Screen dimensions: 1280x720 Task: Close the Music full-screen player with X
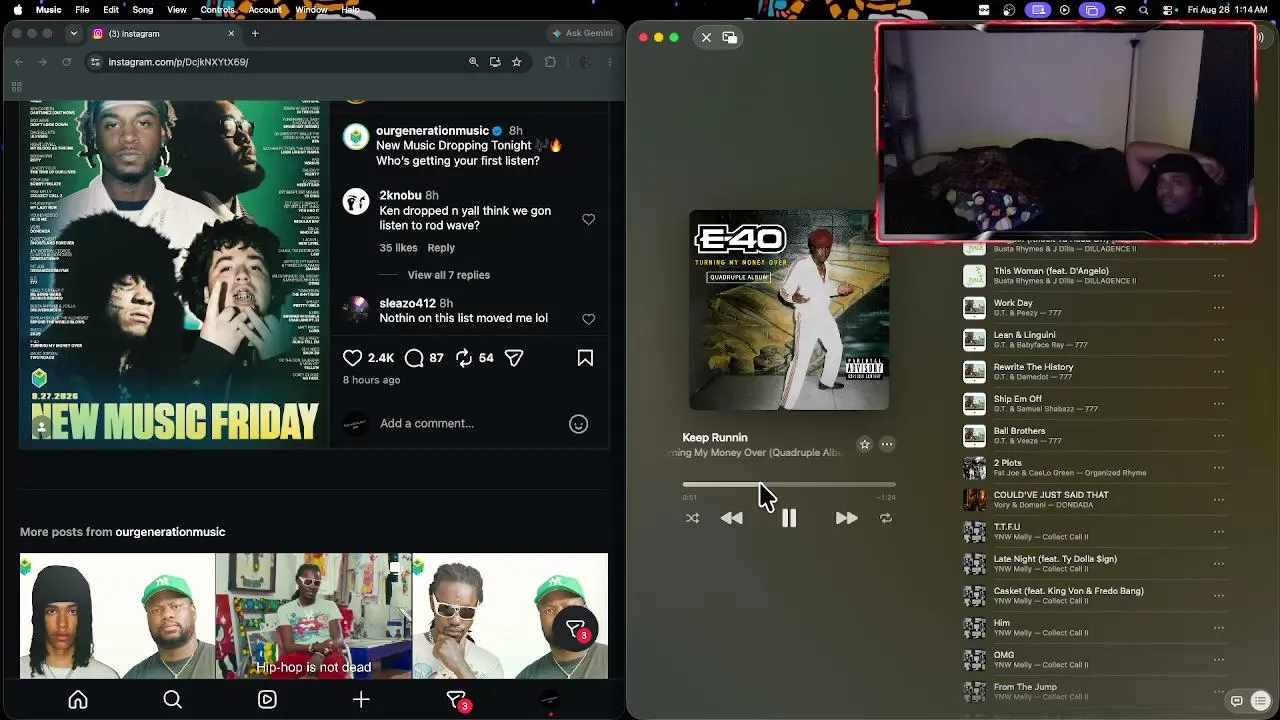tap(706, 37)
